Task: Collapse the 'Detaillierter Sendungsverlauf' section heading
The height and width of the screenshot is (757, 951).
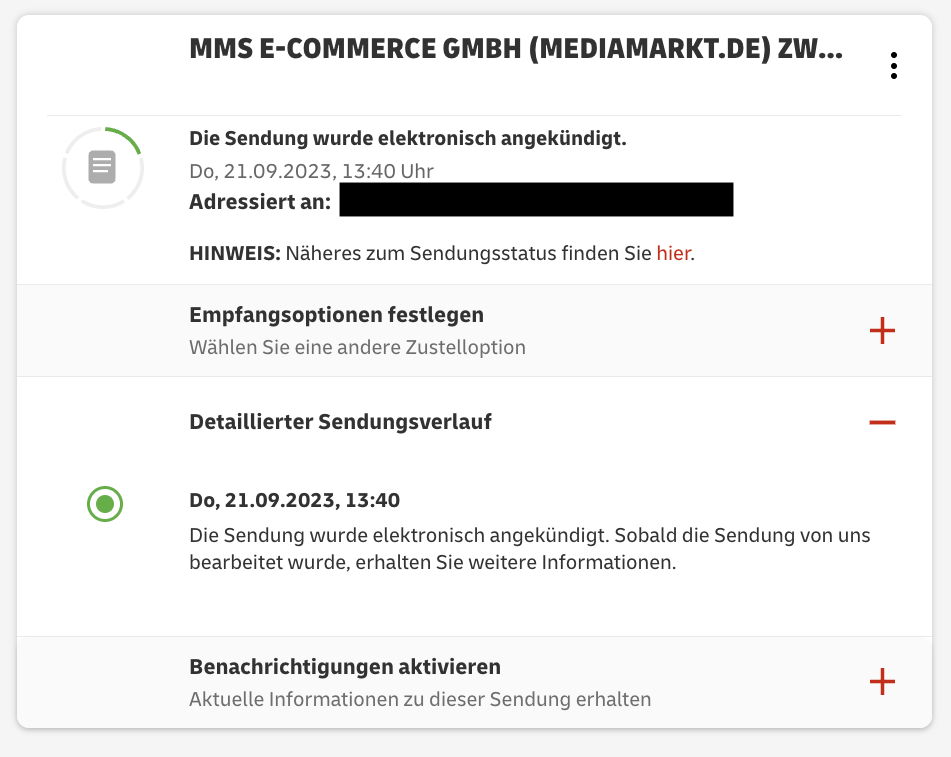Action: (340, 422)
